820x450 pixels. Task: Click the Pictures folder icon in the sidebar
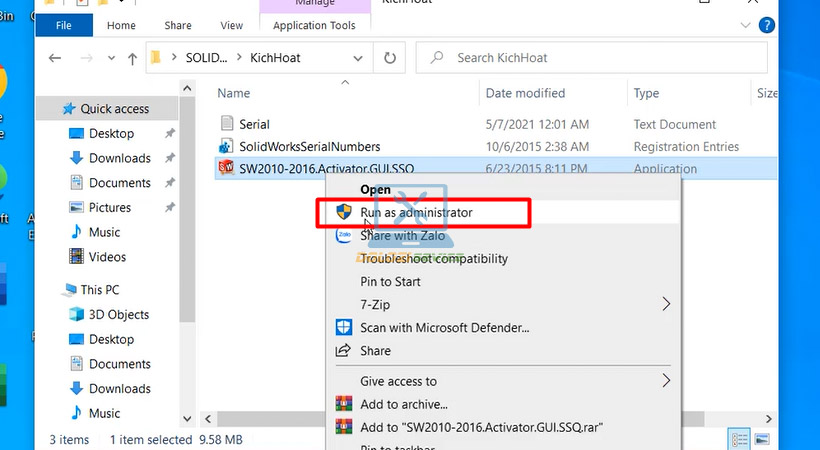[x=76, y=207]
